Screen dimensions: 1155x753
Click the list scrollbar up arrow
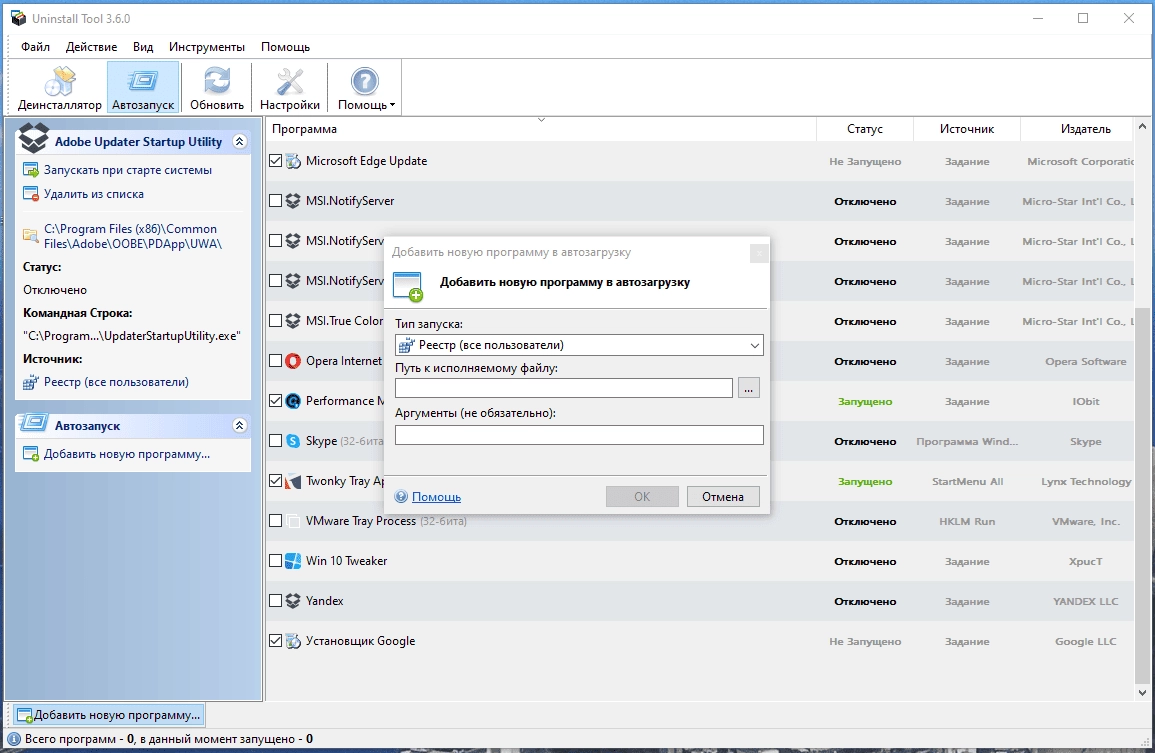[x=1142, y=126]
